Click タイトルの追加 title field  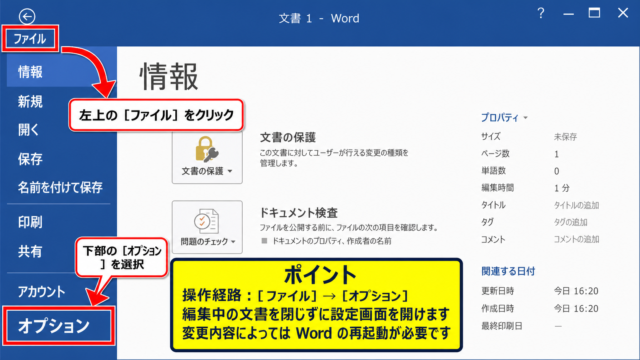576,205
